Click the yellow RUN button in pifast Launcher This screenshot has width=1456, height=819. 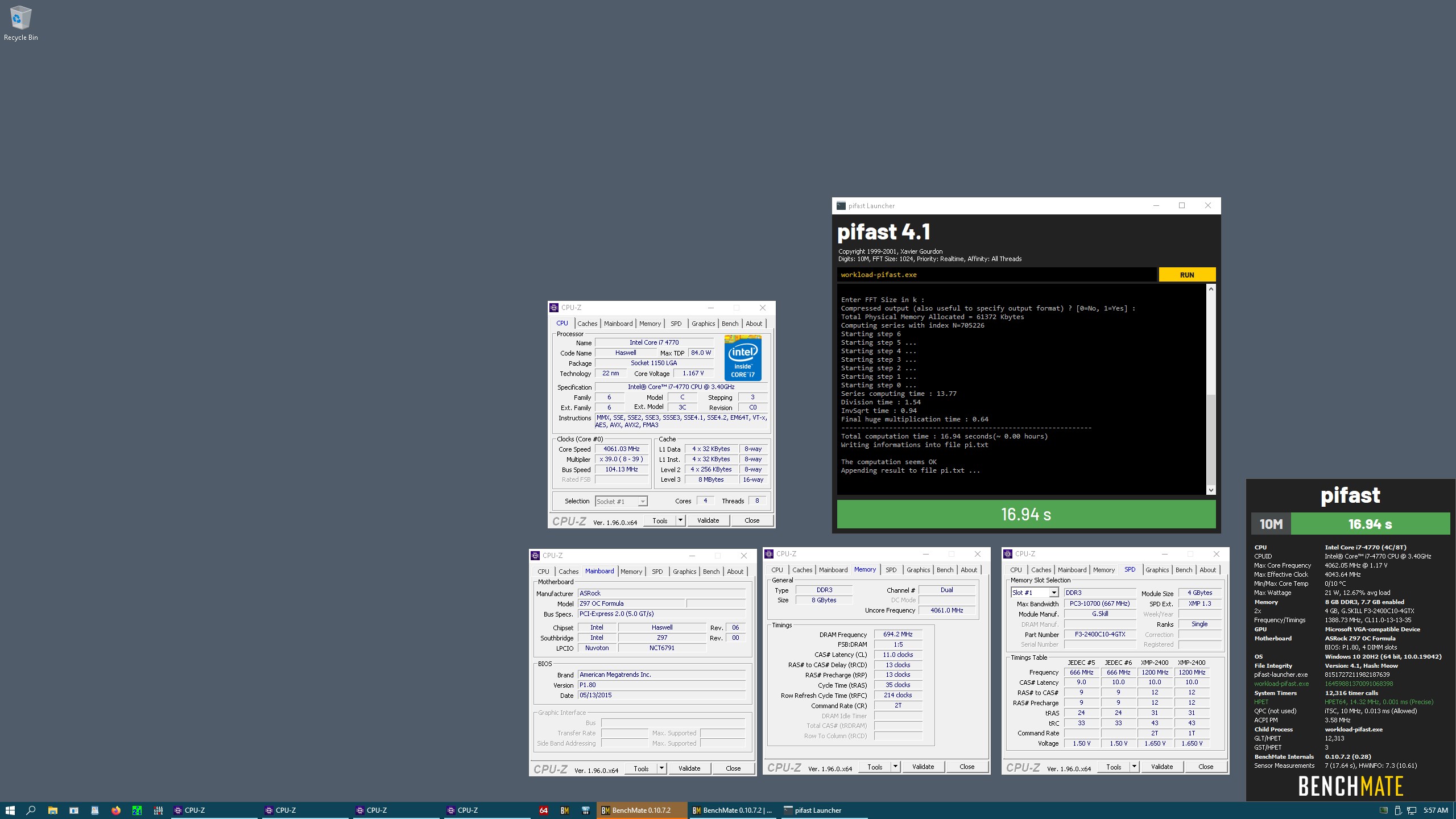click(1187, 275)
